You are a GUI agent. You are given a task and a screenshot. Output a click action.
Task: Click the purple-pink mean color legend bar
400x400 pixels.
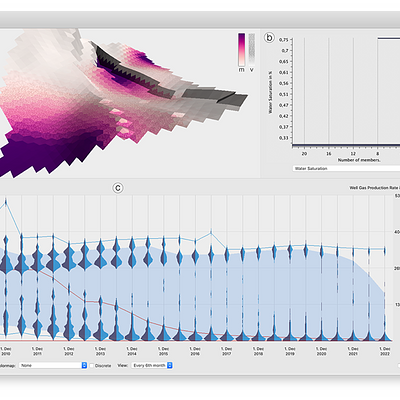pos(242,49)
